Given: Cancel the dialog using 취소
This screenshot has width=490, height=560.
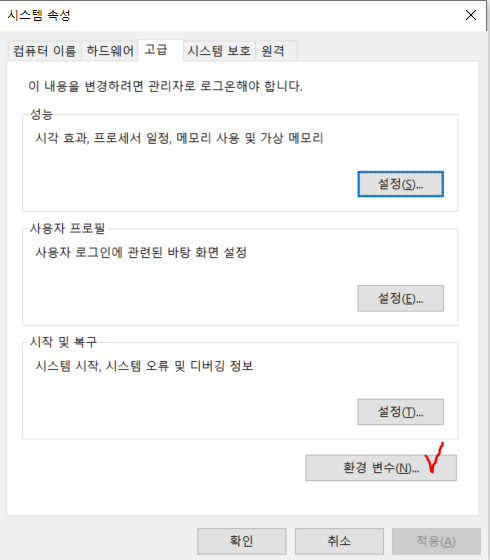Looking at the screenshot, I should click(x=339, y=541).
